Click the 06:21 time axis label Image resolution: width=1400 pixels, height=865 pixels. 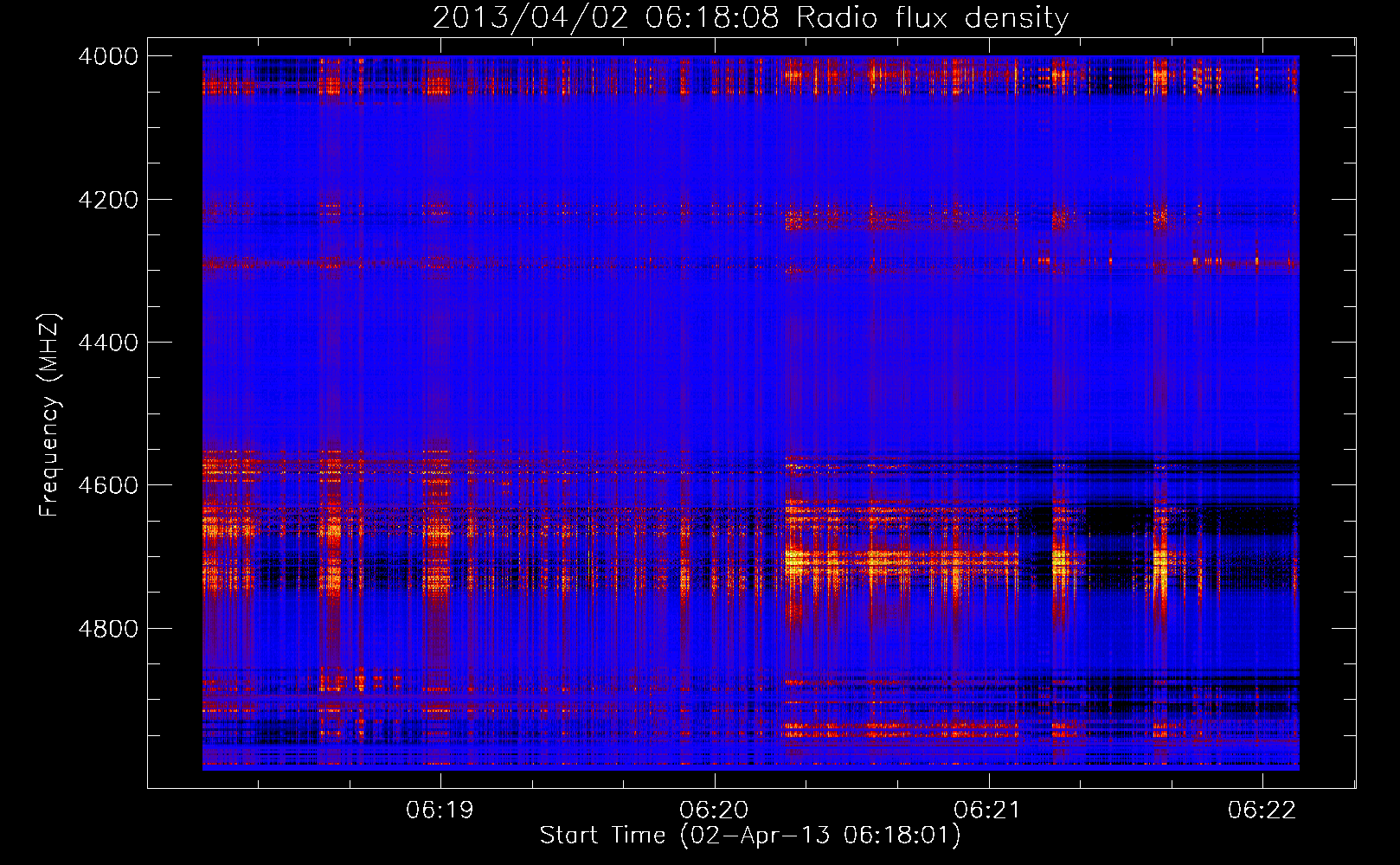(987, 810)
